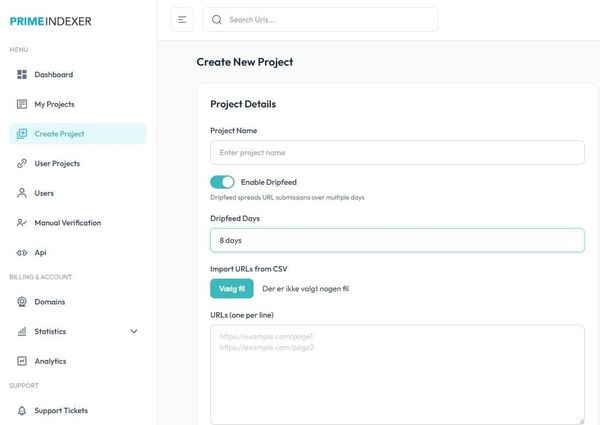The image size is (600, 425).
Task: Open the Dripfeed Days dropdown
Action: (397, 240)
